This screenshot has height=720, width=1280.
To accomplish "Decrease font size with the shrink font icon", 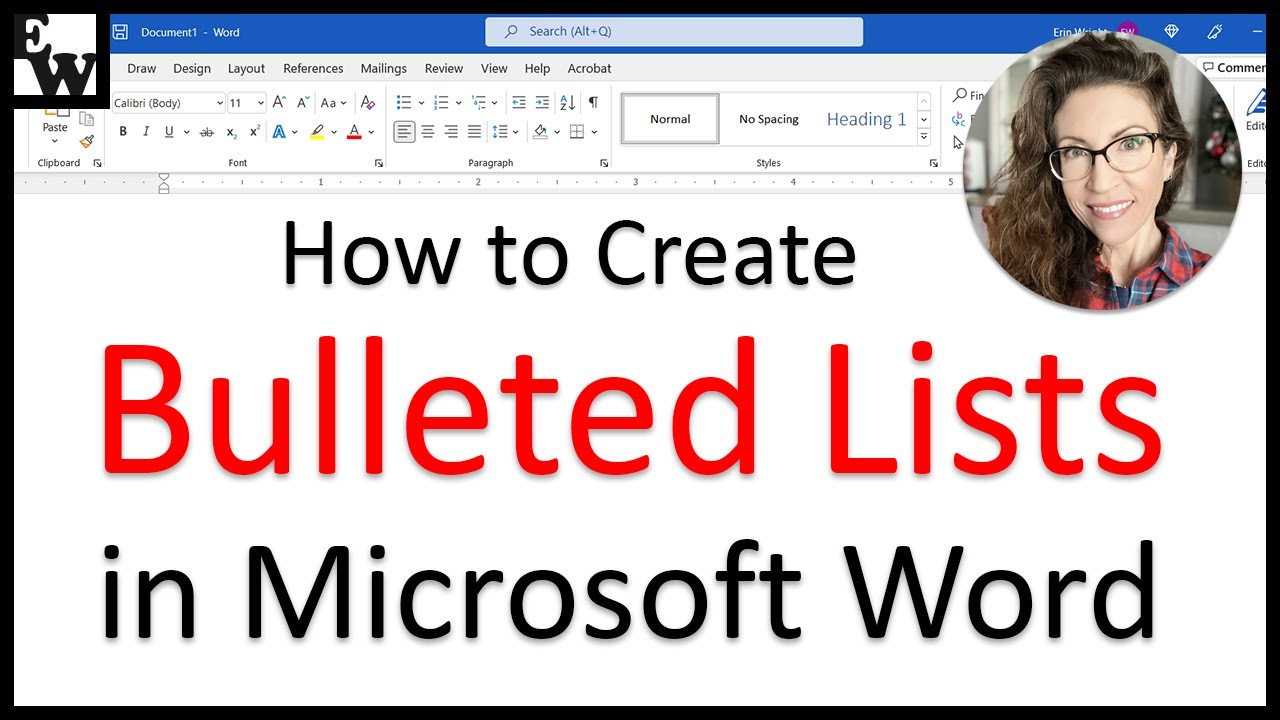I will (303, 103).
